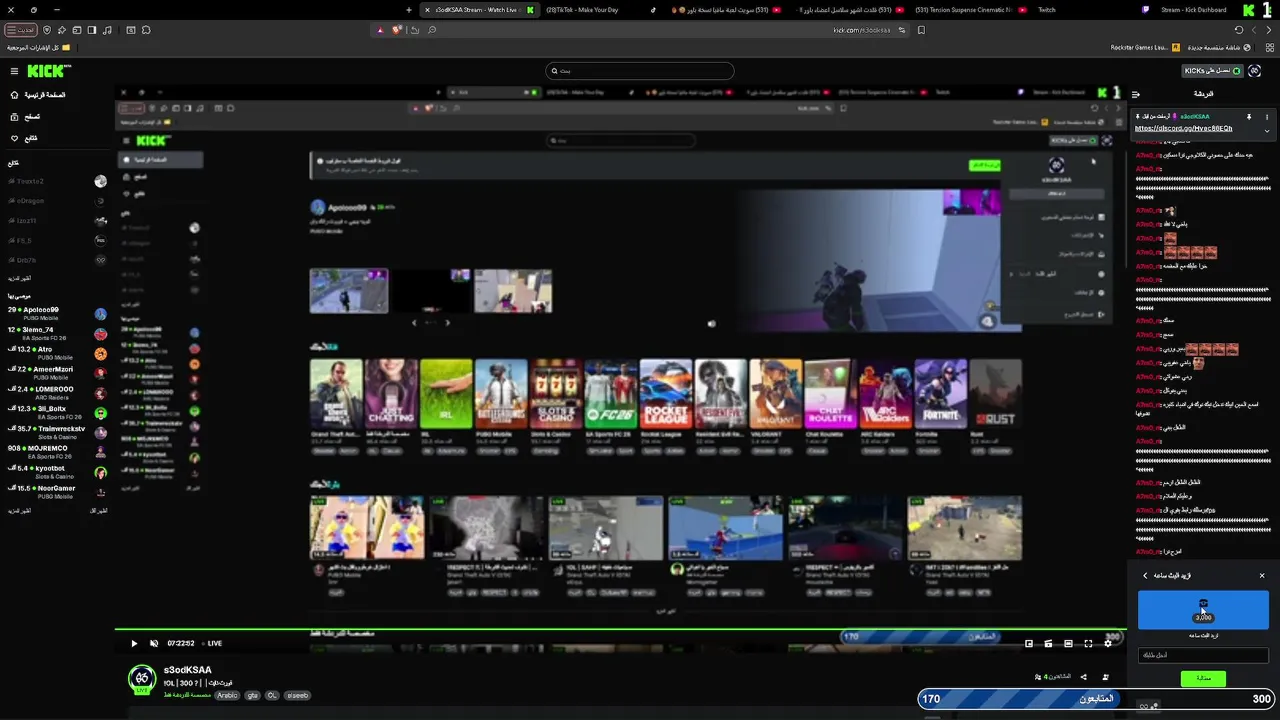This screenshot has width=1280, height=720.
Task: Click the zoom magnifier icon in address bar
Action: (x=432, y=30)
